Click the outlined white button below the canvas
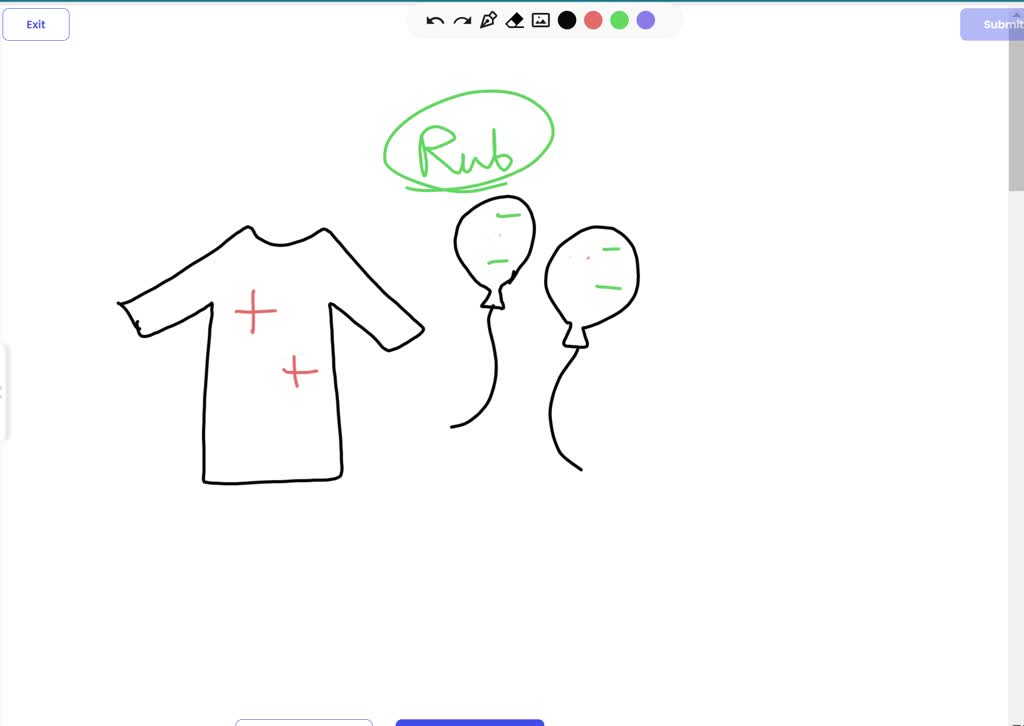 [304, 722]
